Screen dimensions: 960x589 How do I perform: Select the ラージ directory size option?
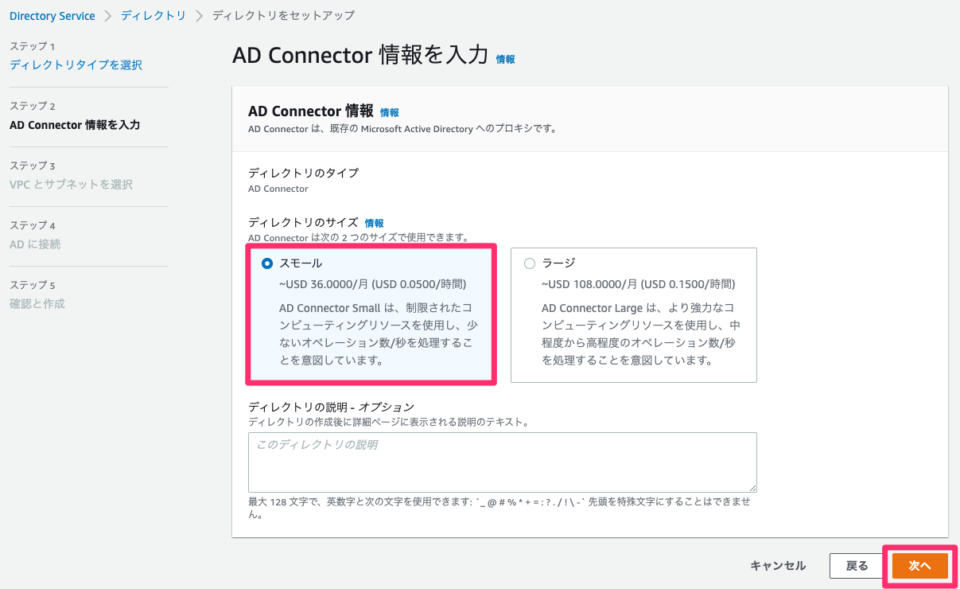pyautogui.click(x=529, y=262)
